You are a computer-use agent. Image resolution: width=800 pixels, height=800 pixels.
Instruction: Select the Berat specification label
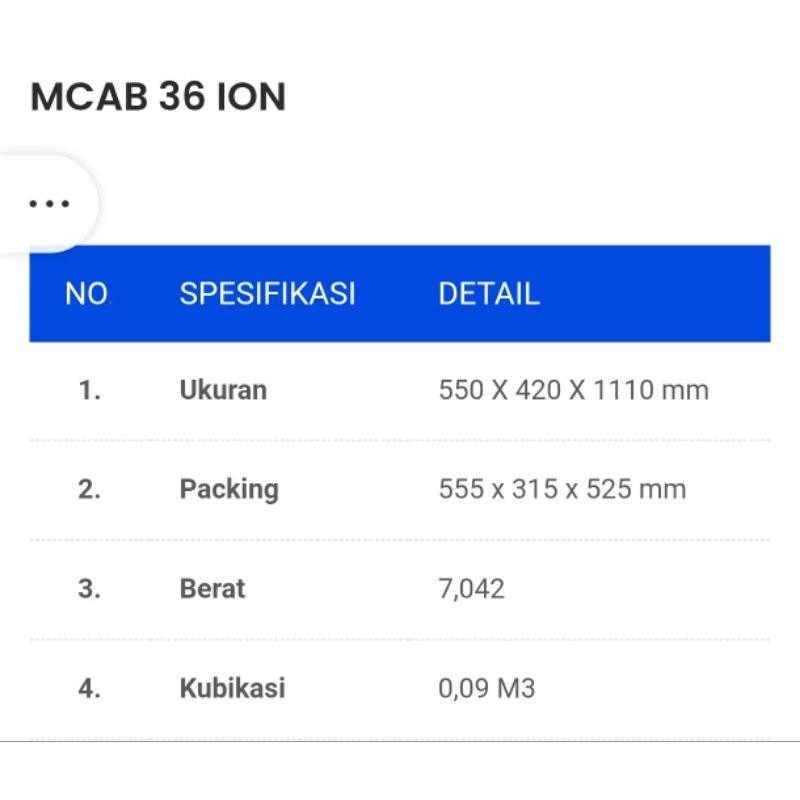212,588
